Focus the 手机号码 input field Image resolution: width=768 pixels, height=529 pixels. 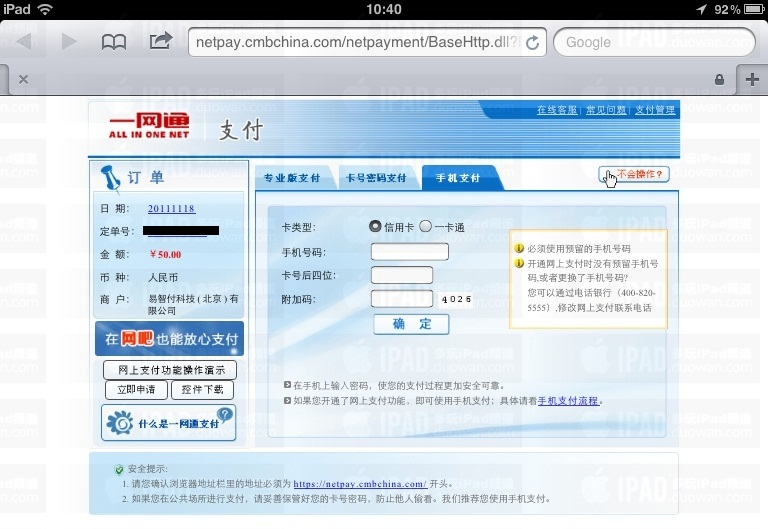(x=410, y=252)
